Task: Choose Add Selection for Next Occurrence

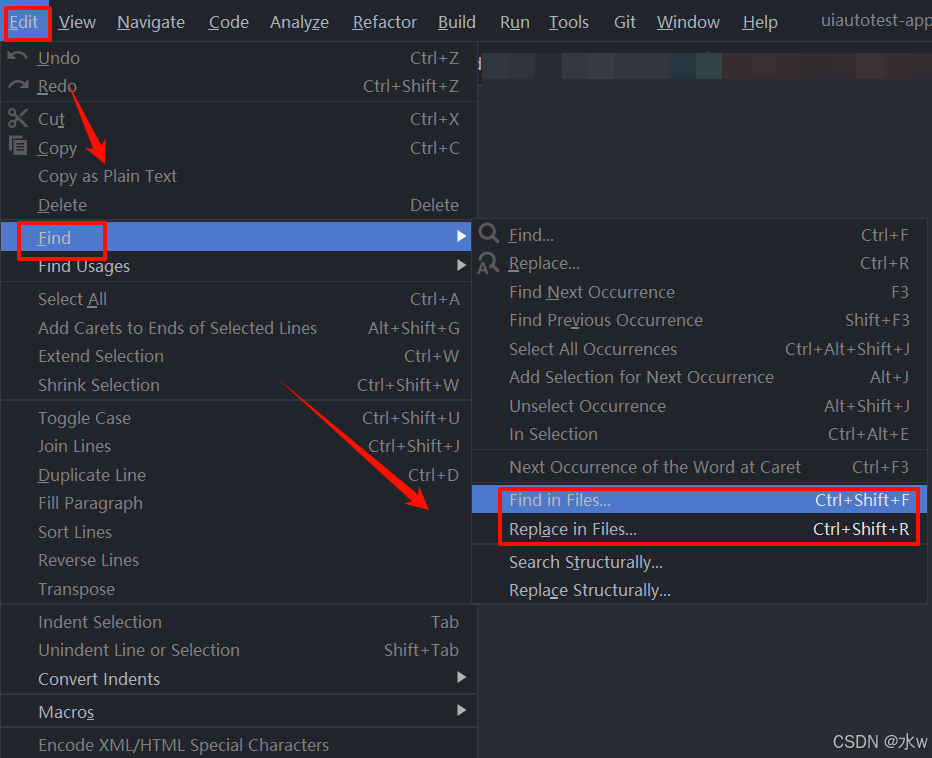Action: [x=700, y=378]
